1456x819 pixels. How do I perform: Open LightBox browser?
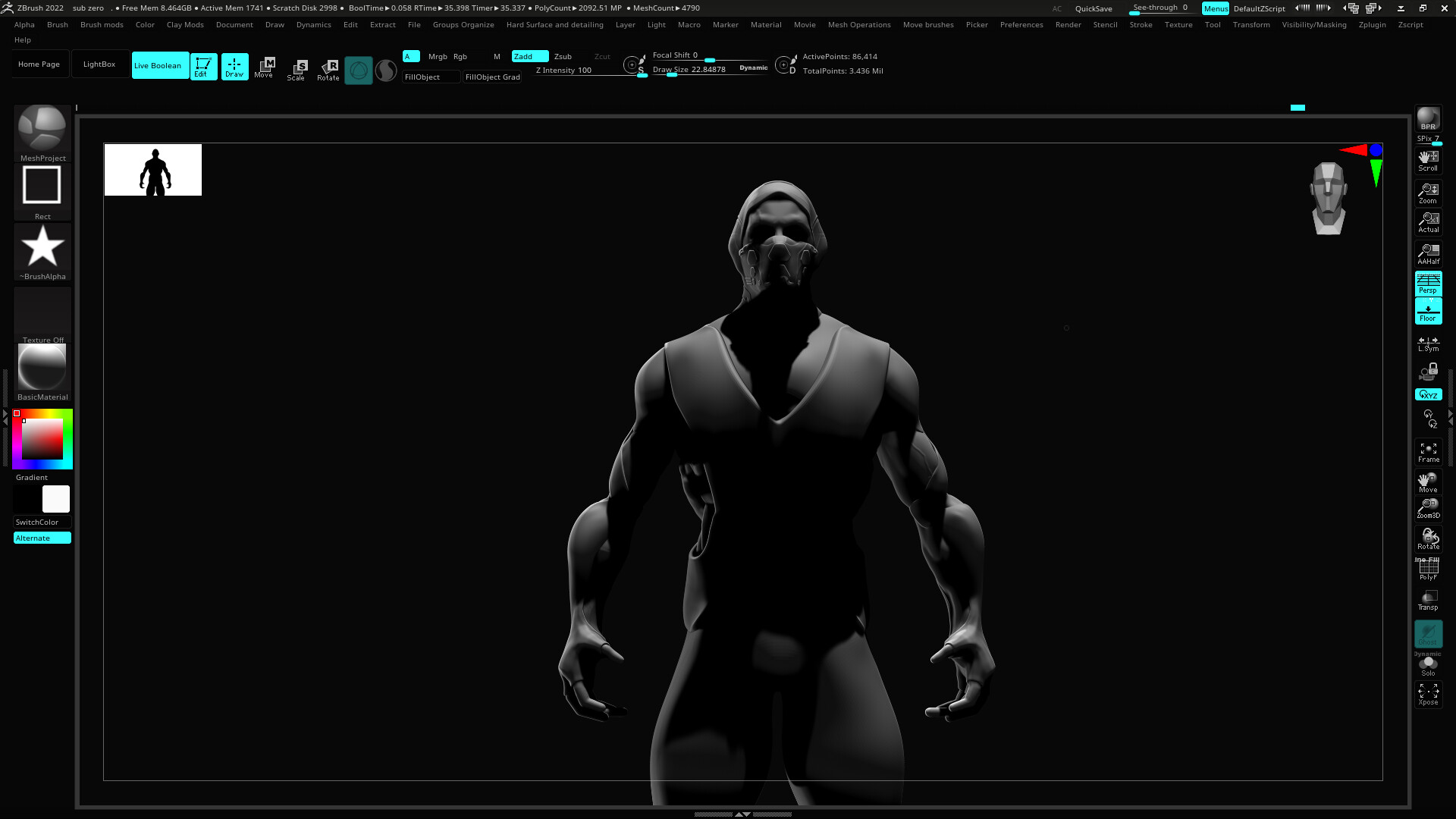click(99, 64)
